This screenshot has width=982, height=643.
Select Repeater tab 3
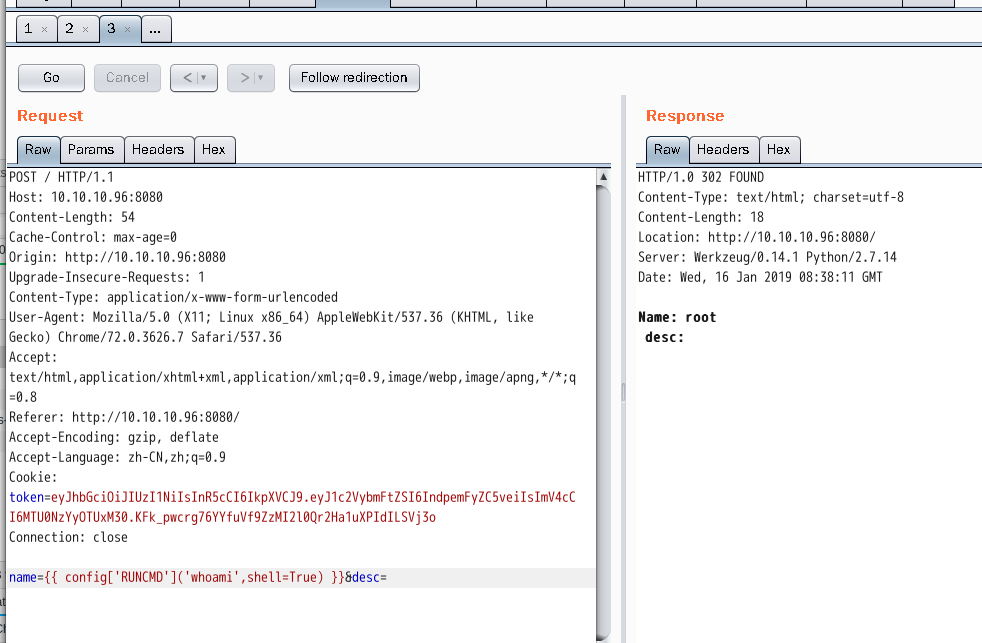111,29
